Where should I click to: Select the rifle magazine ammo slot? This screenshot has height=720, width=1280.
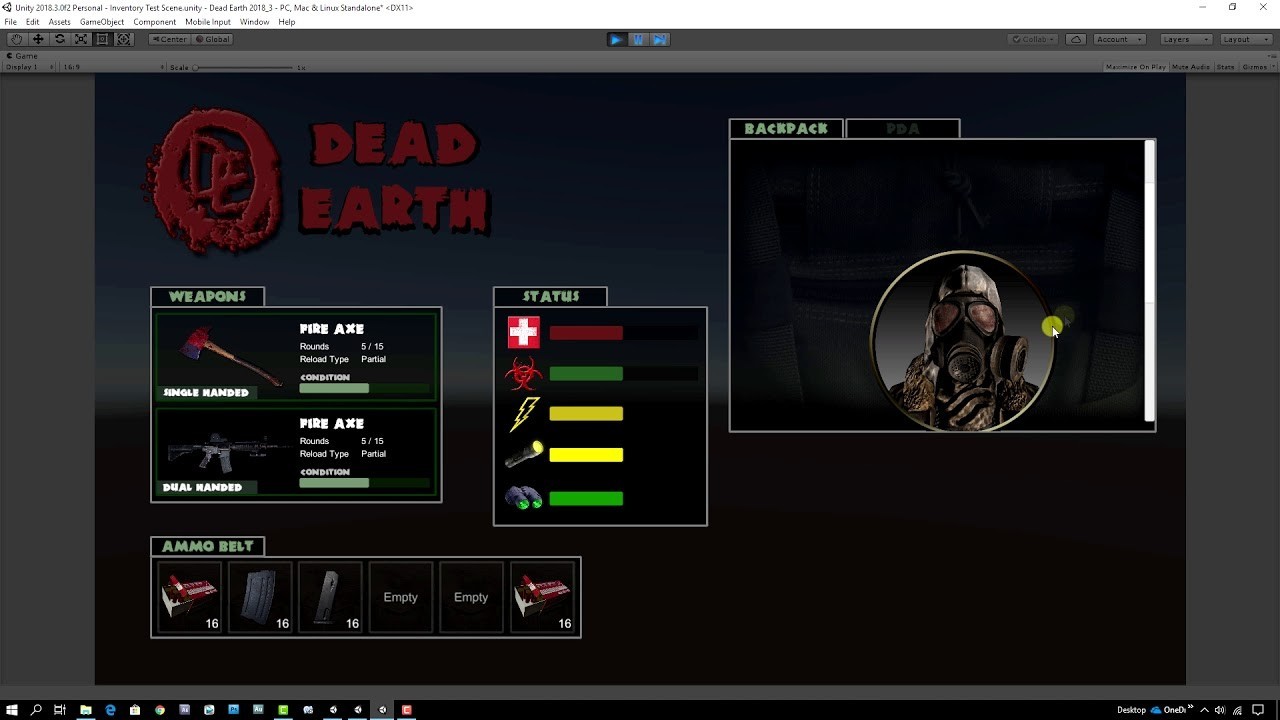tap(260, 597)
